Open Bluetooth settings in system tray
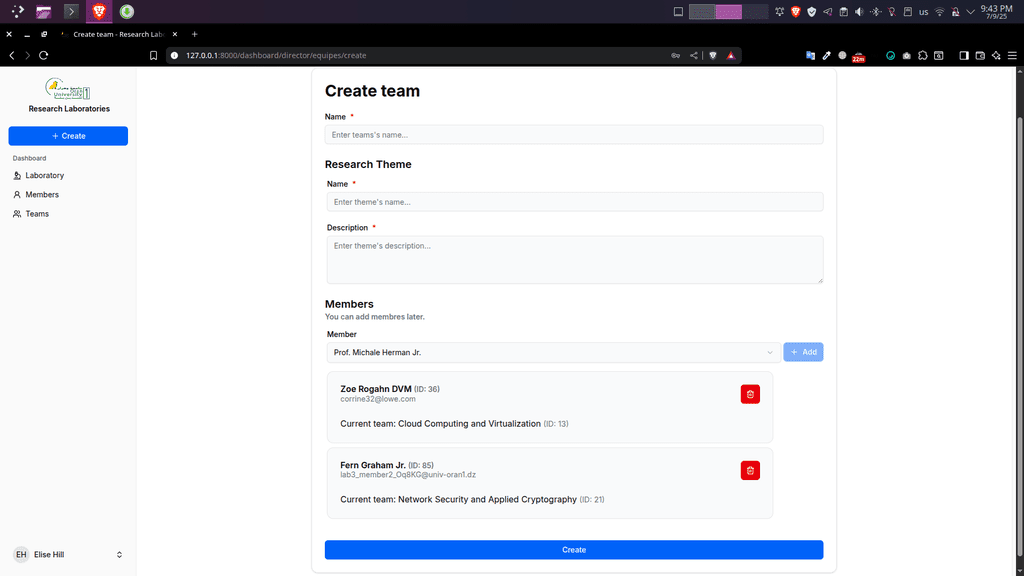The width and height of the screenshot is (1024, 576). pos(876,12)
